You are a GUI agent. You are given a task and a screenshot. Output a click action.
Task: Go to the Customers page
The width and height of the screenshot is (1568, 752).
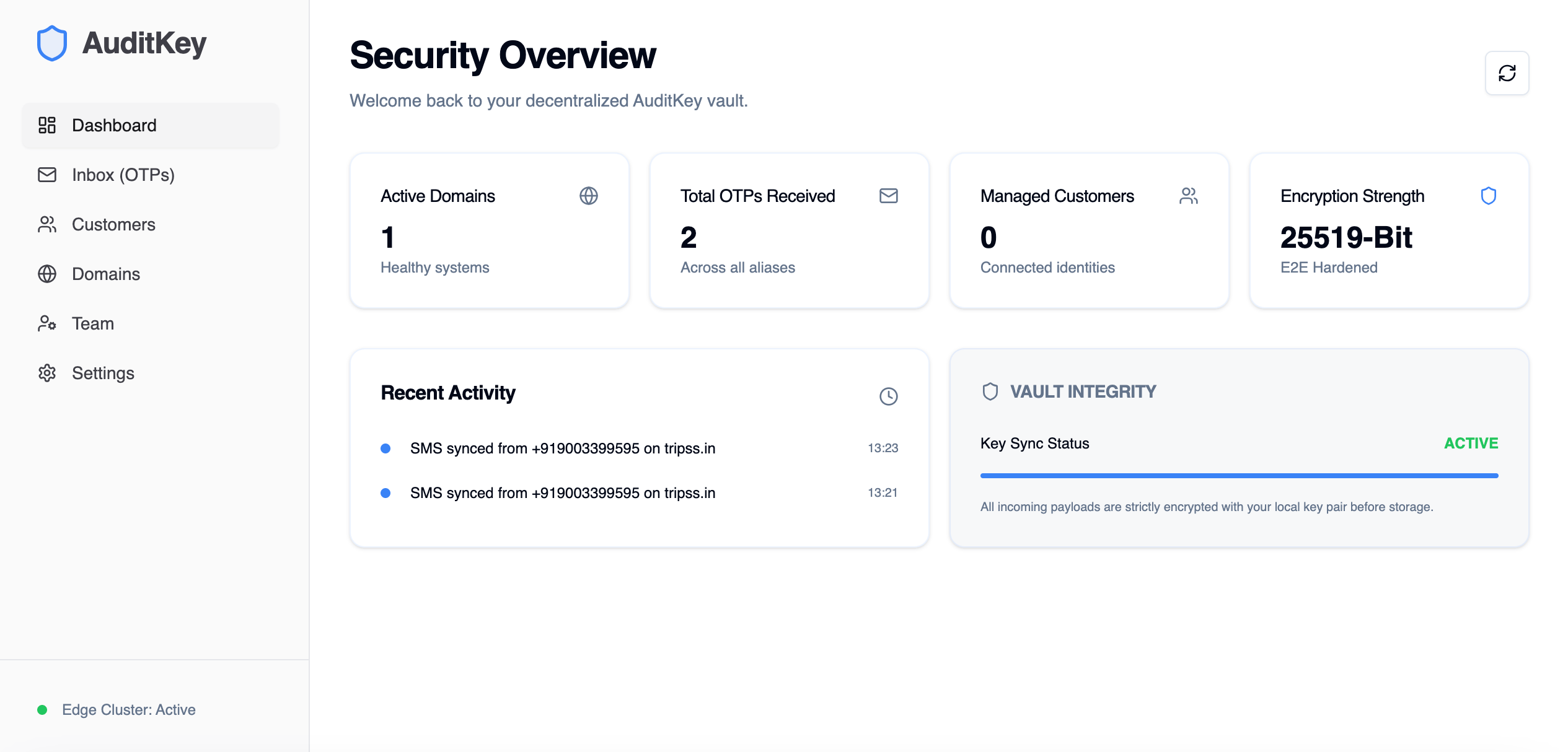click(x=113, y=224)
